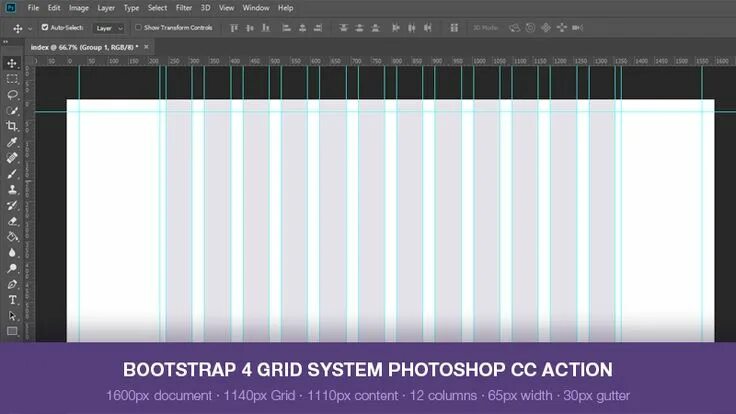Open the Auto-Select Layer dropdown
This screenshot has height=414, width=736.
[x=109, y=28]
